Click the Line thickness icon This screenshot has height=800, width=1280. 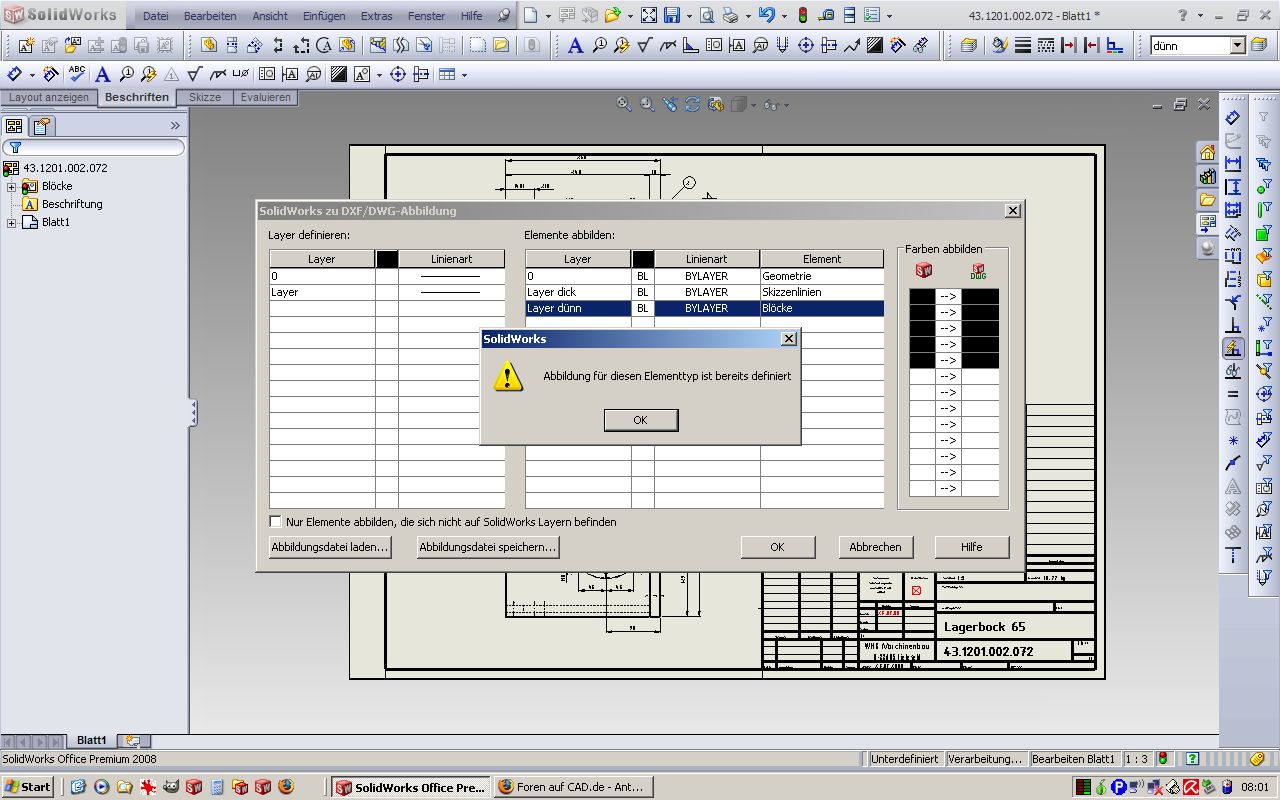[1023, 45]
